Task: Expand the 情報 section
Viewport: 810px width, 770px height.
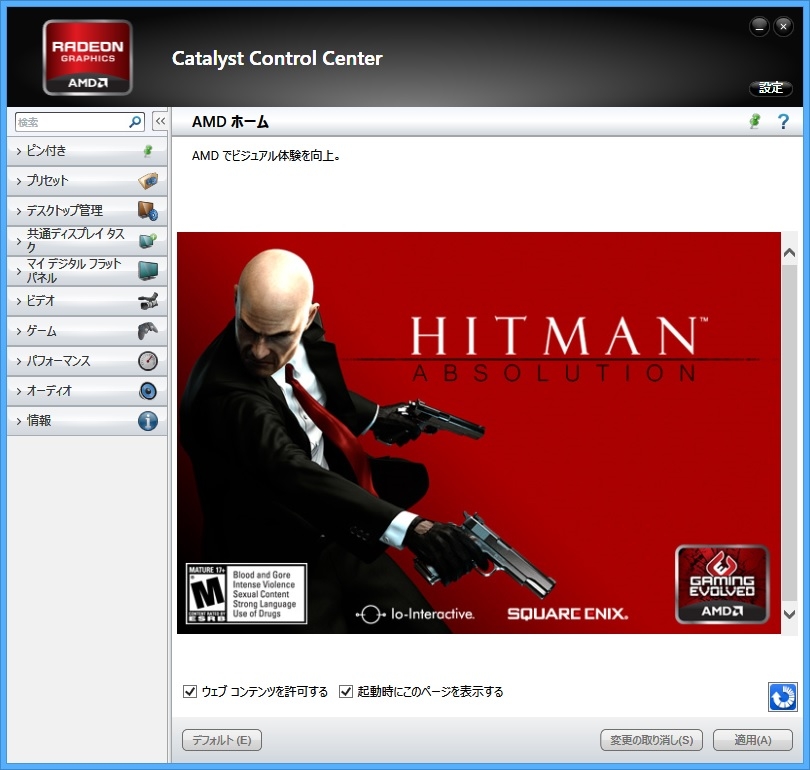Action: pos(87,421)
